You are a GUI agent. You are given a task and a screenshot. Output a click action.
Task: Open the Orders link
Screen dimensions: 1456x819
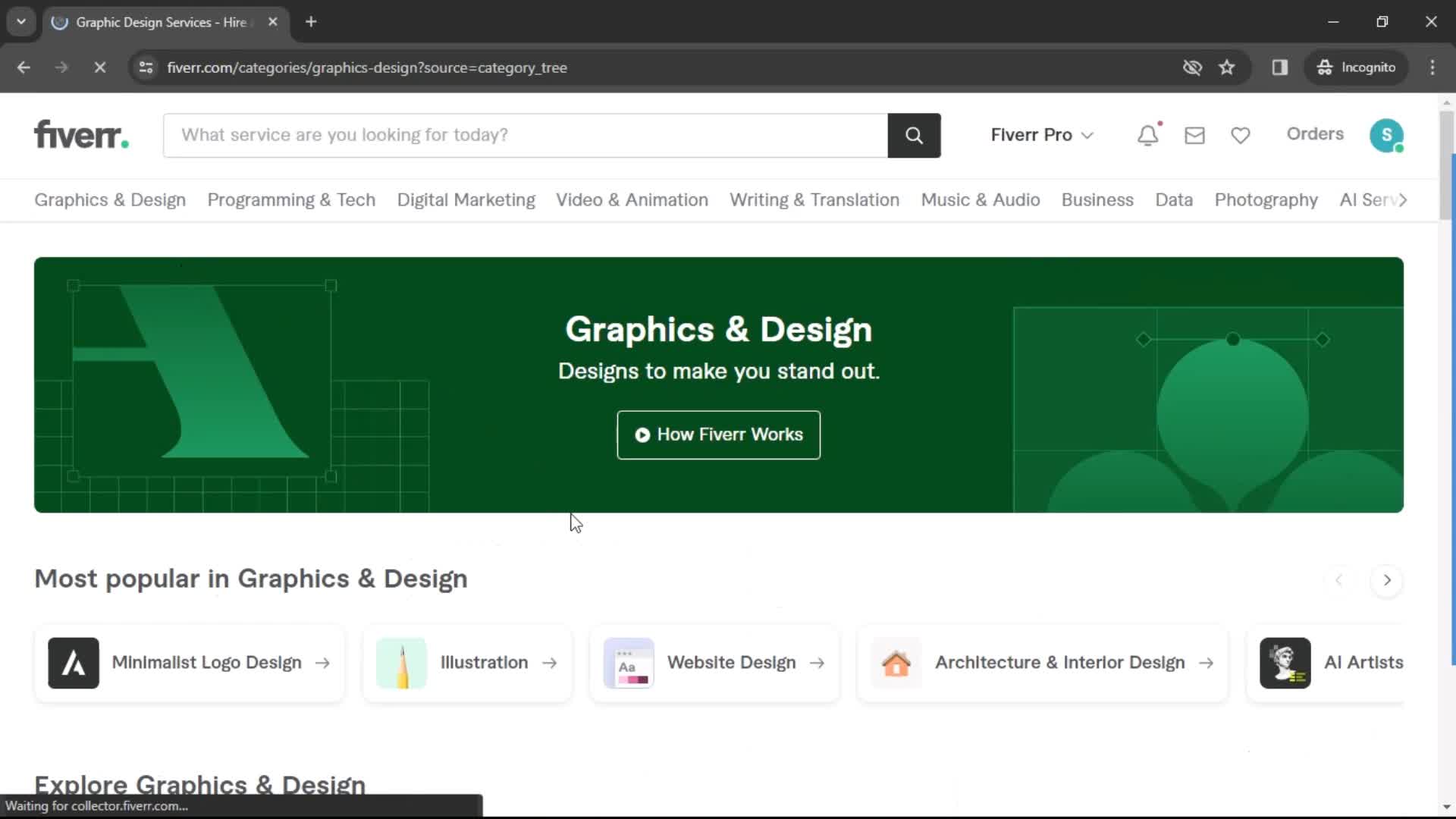pyautogui.click(x=1314, y=134)
